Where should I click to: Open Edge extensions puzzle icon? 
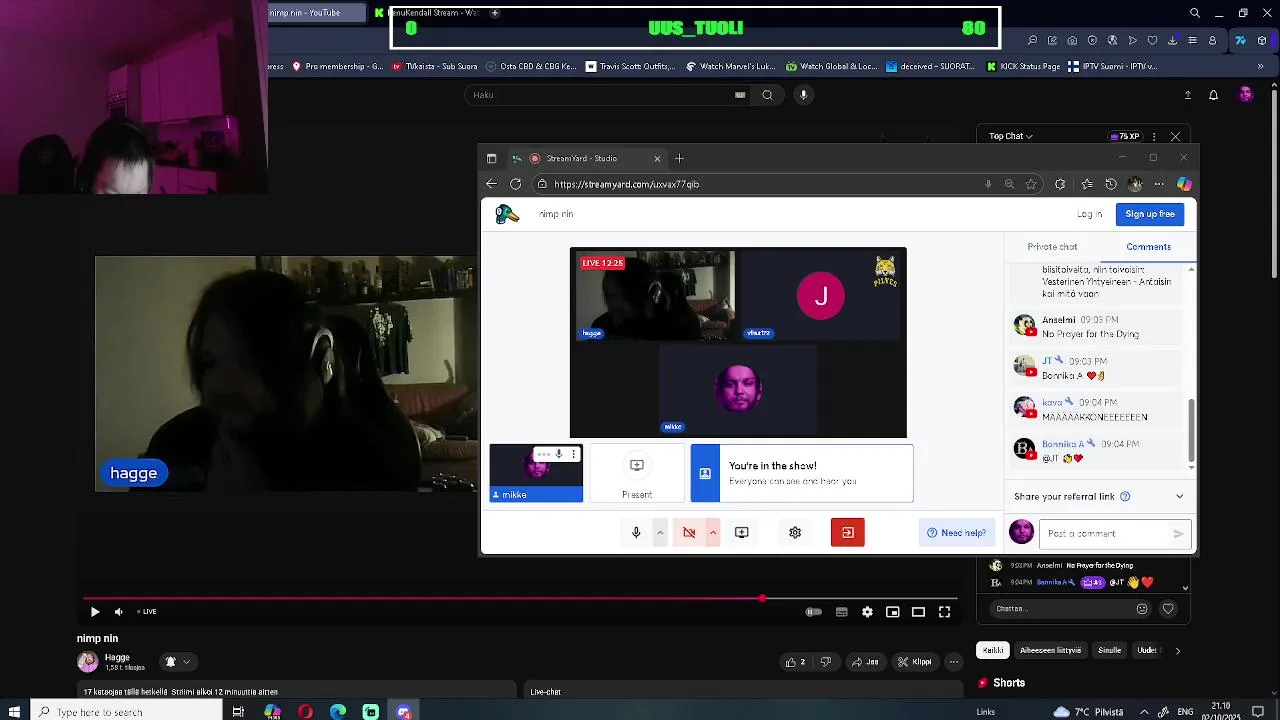[x=1060, y=184]
